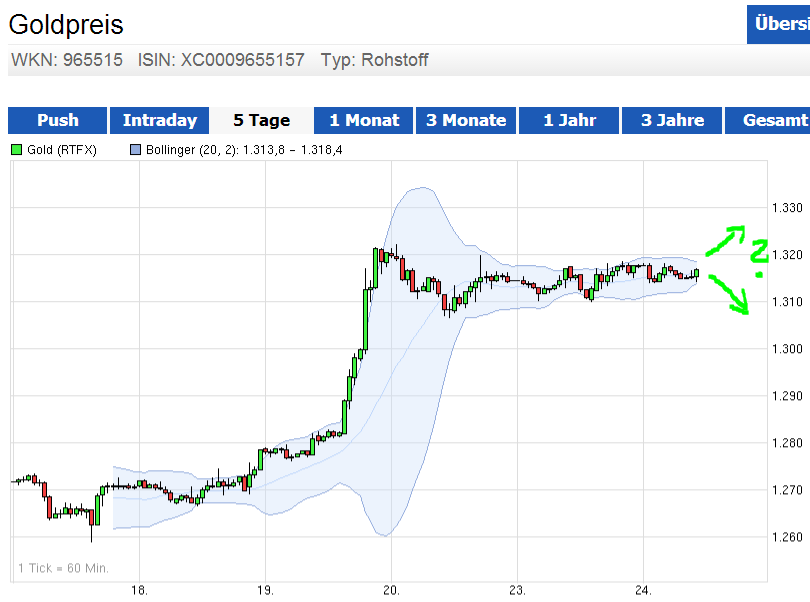
Task: Click the 1.330 price axis label
Action: pyautogui.click(x=787, y=208)
